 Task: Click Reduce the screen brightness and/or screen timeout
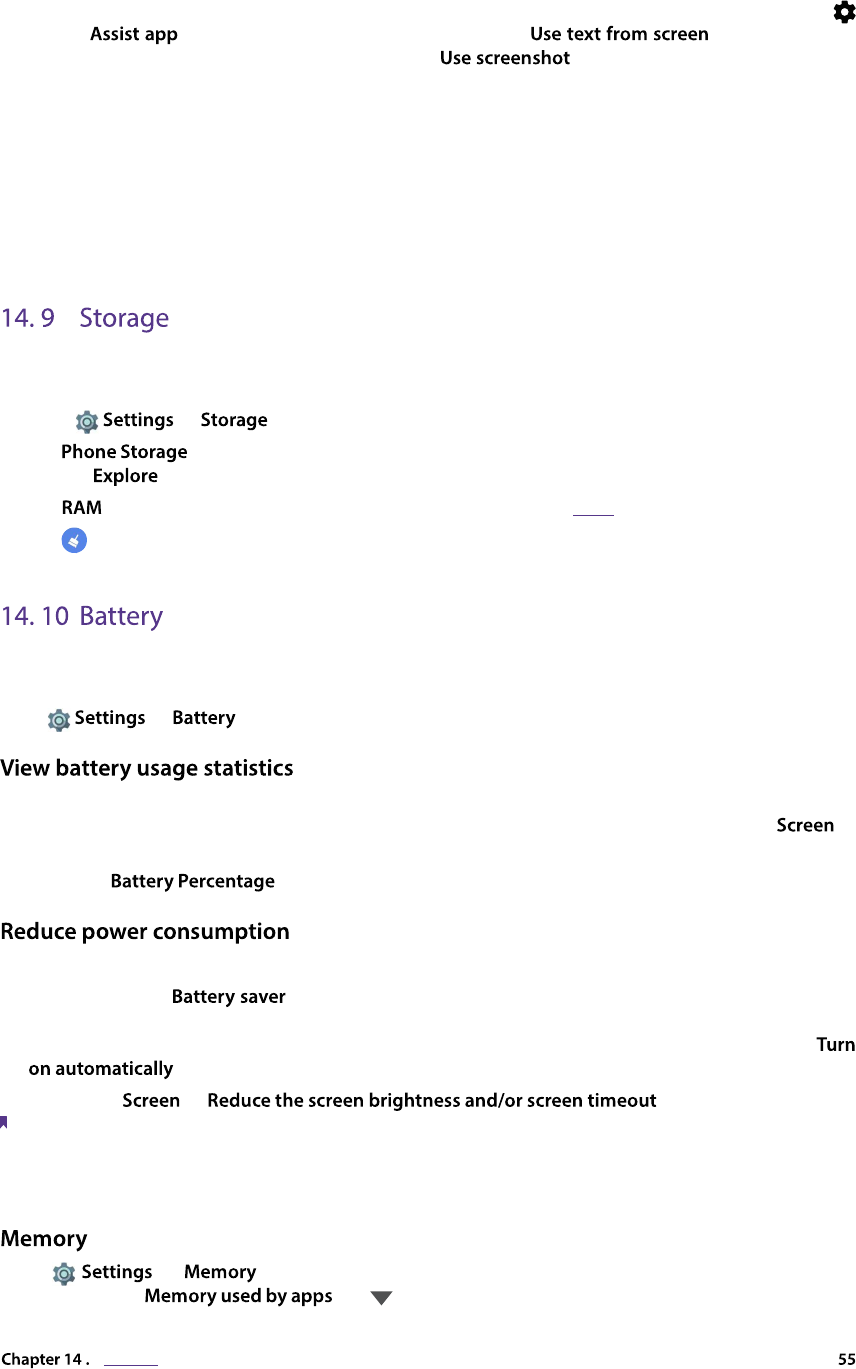coord(432,1101)
